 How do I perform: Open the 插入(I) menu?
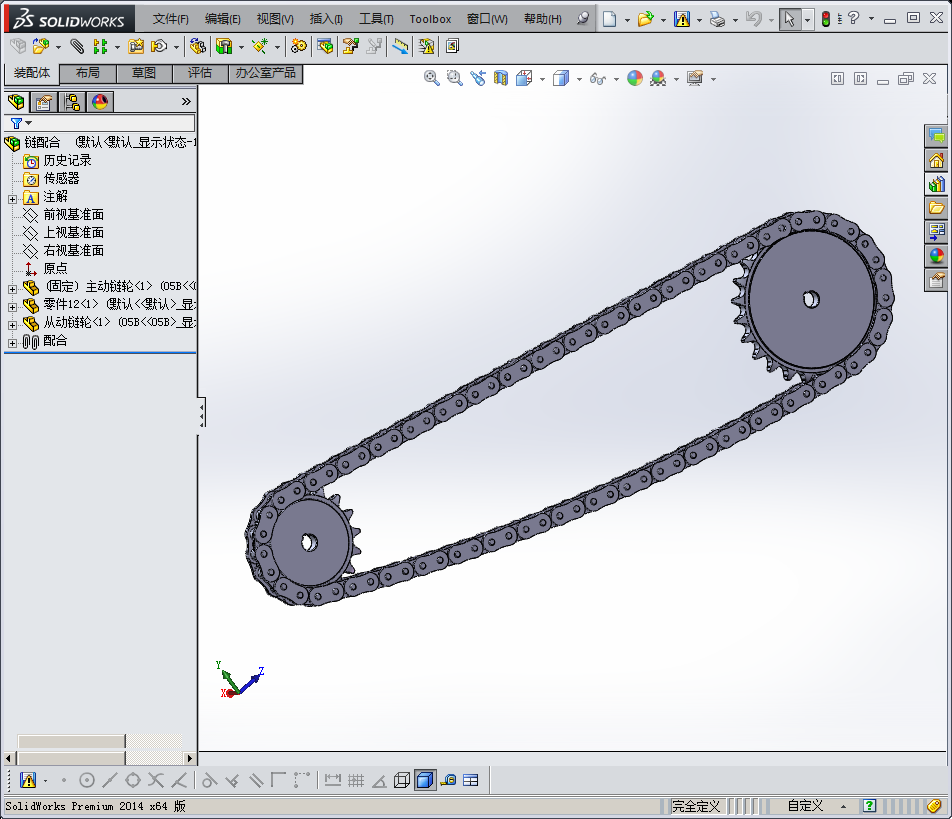326,19
